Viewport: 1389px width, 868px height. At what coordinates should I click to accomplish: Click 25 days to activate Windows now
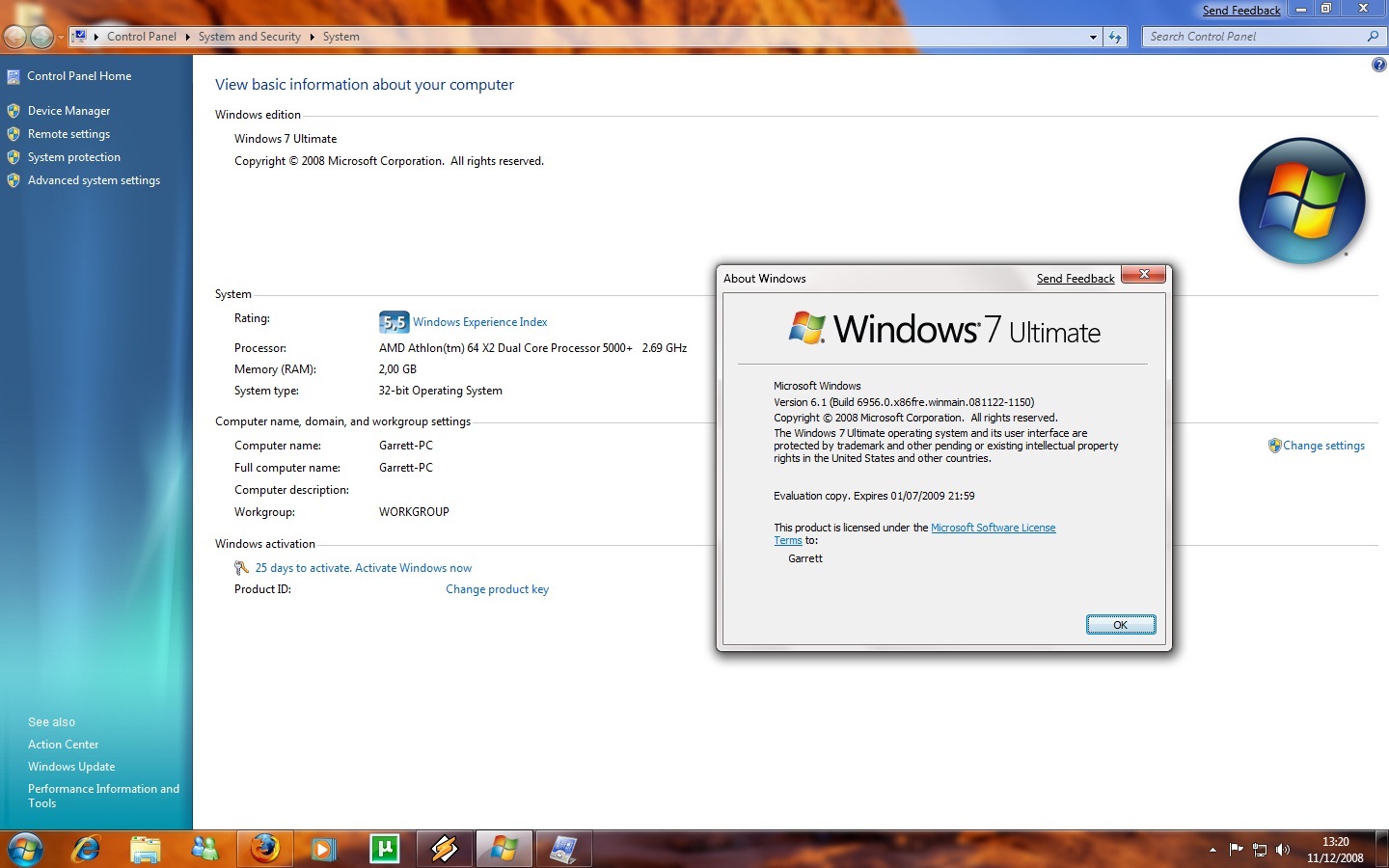364,568
